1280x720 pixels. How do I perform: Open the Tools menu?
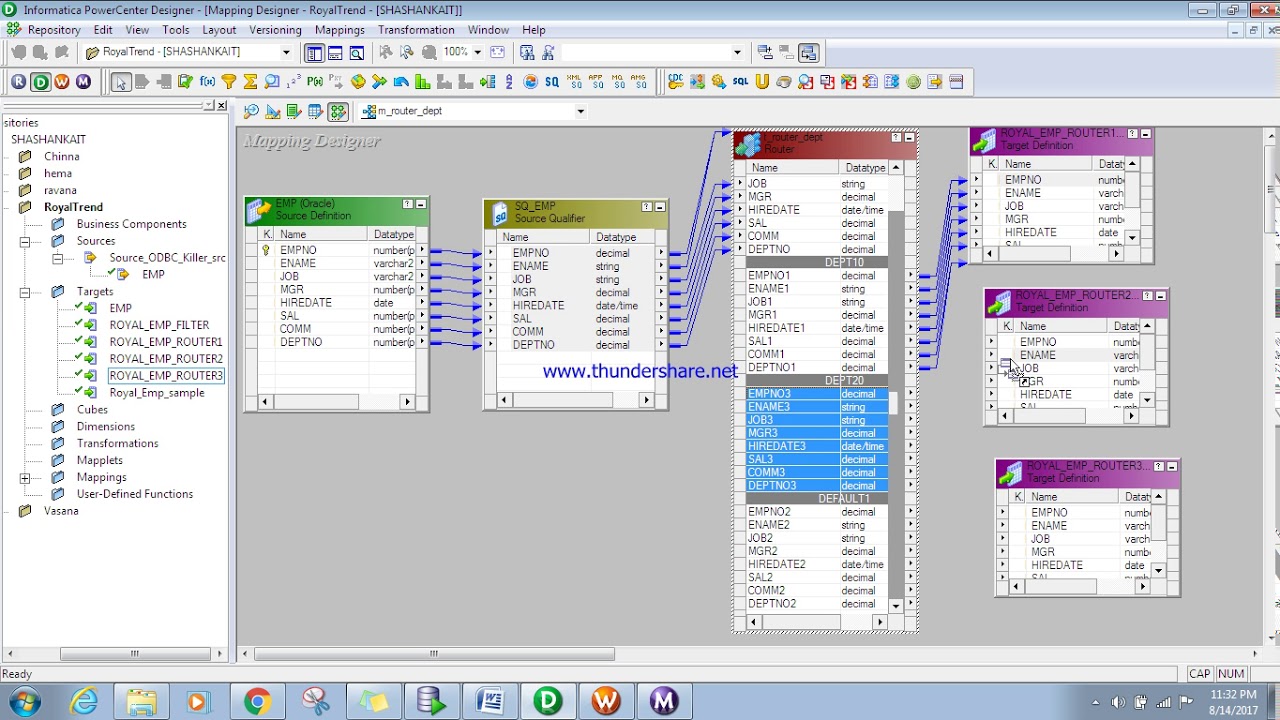click(x=176, y=30)
